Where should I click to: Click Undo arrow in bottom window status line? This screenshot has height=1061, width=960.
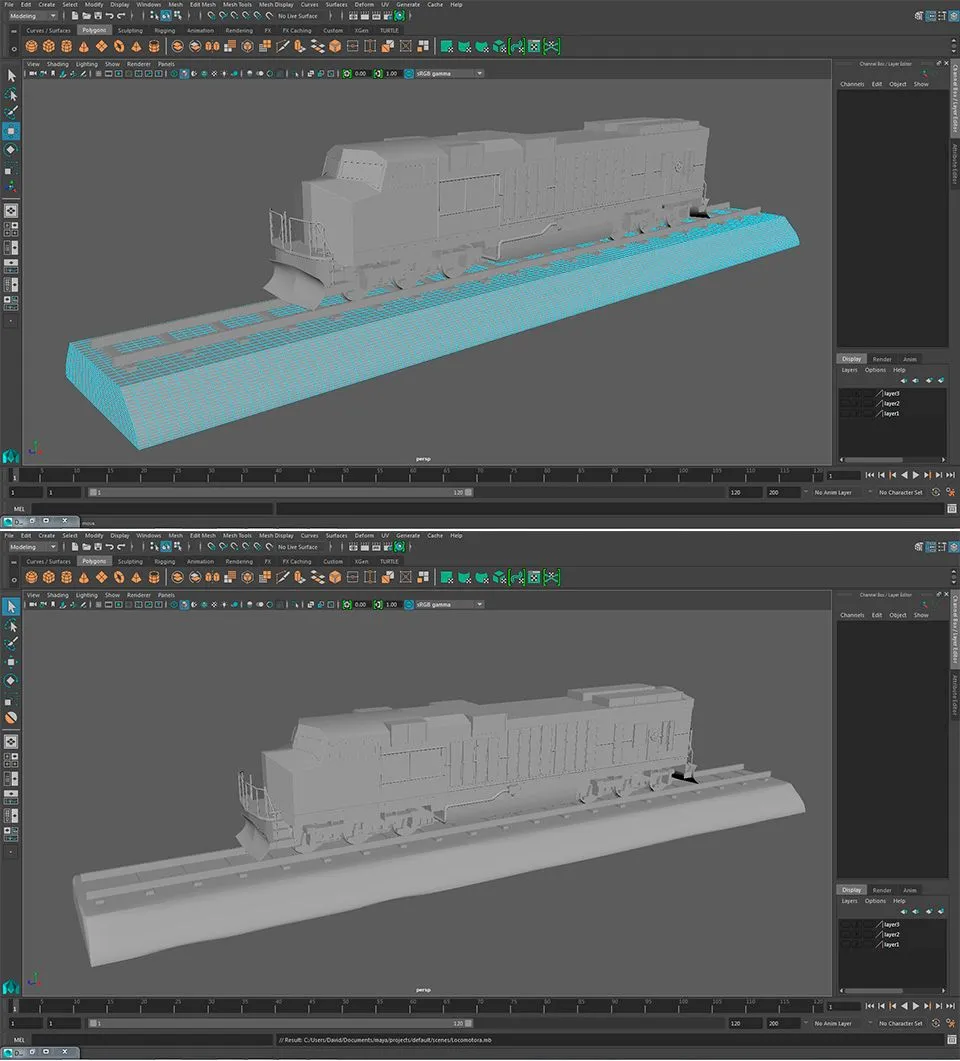pos(110,547)
